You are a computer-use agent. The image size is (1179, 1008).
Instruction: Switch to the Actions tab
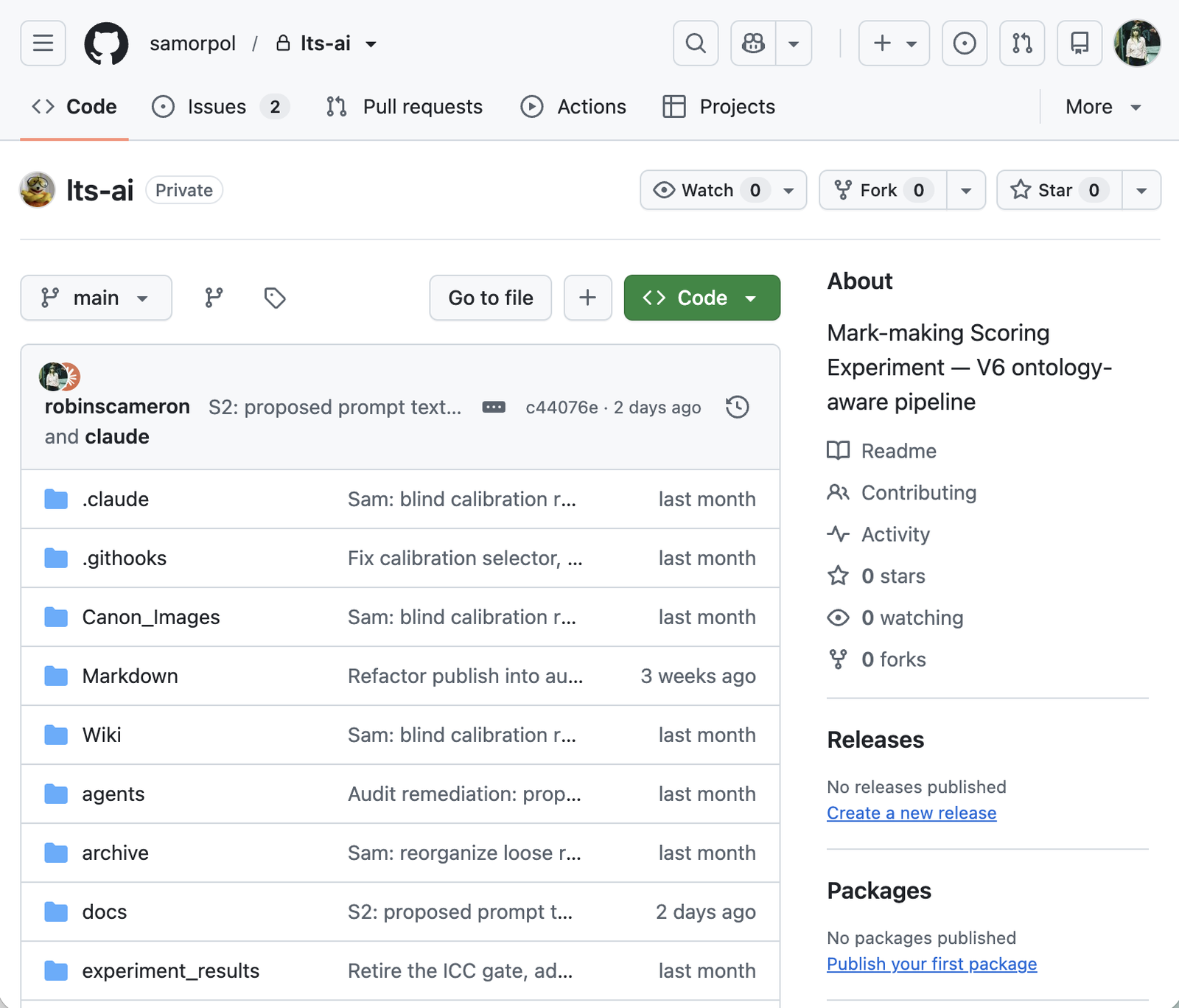coord(573,107)
